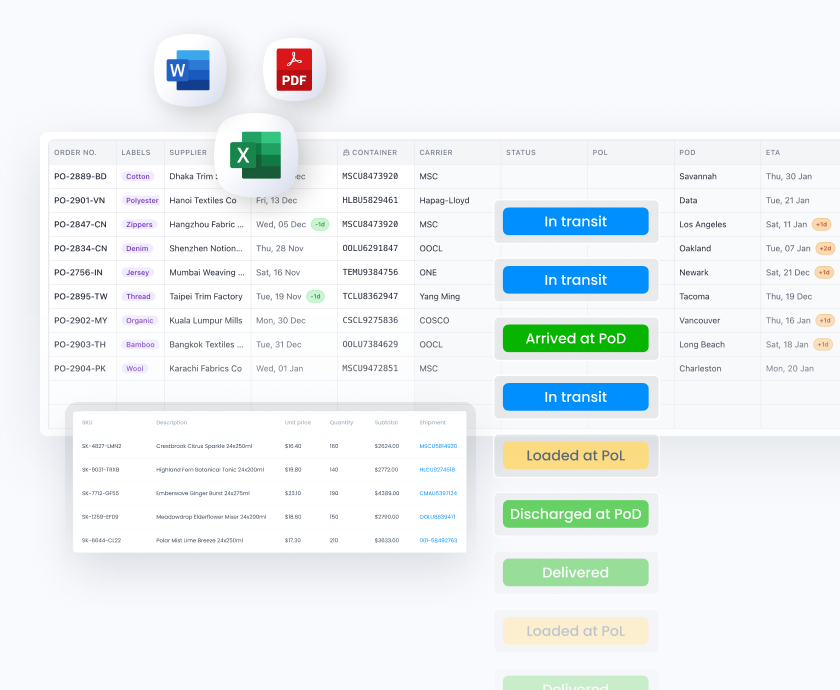Screen dimensions: 840x690
Task: Open order PO-2895-TW
Action: 81,296
